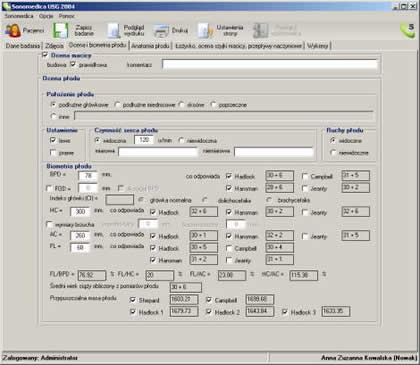Open the Sonomedica menu
Viewport: 420px width, 365px height.
(x=19, y=16)
